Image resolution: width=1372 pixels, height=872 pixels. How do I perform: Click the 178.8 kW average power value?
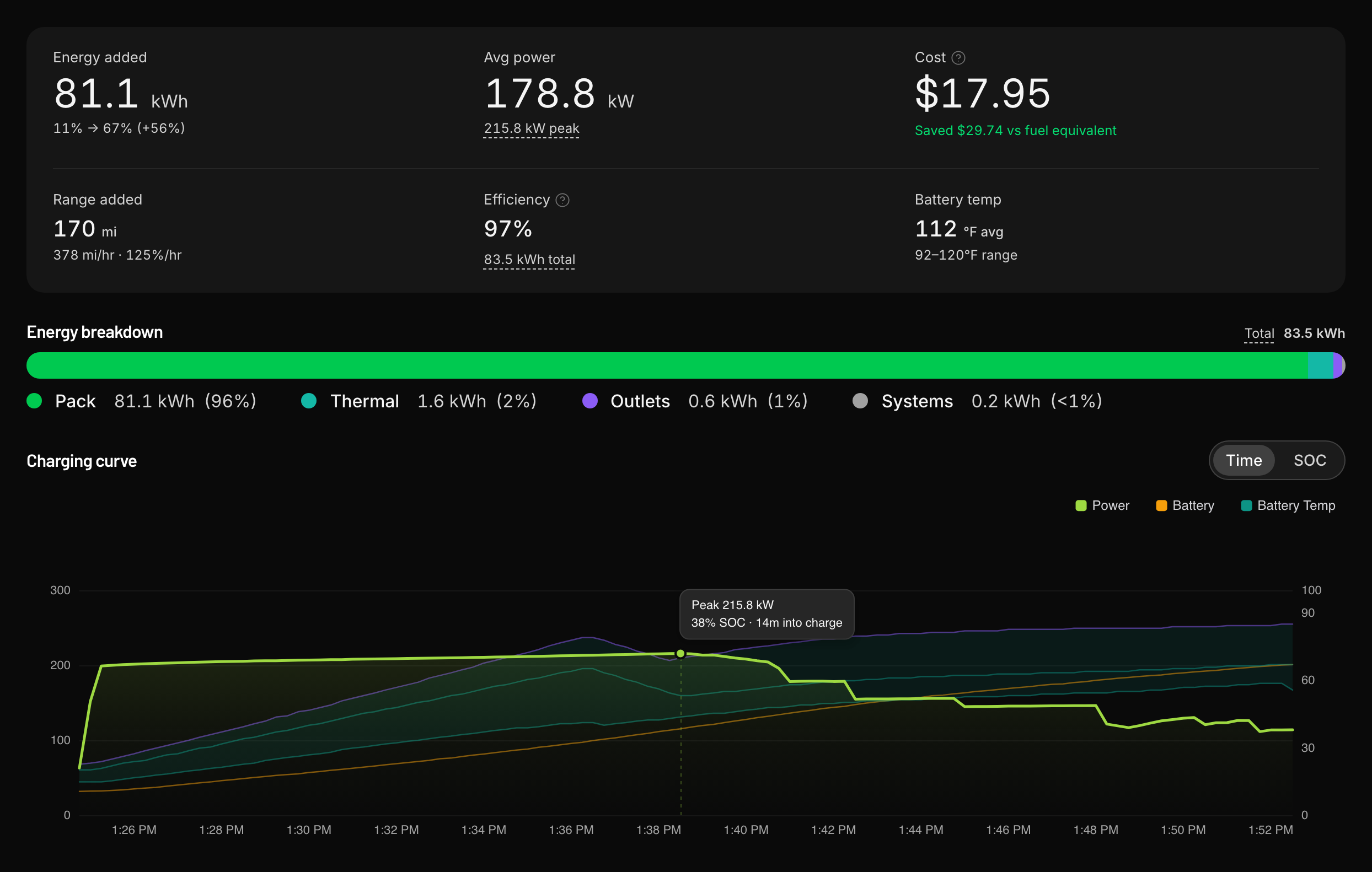(x=559, y=93)
